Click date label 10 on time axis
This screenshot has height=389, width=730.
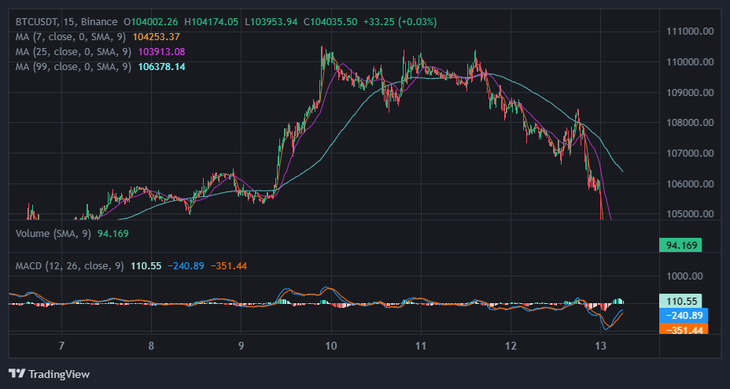click(331, 346)
